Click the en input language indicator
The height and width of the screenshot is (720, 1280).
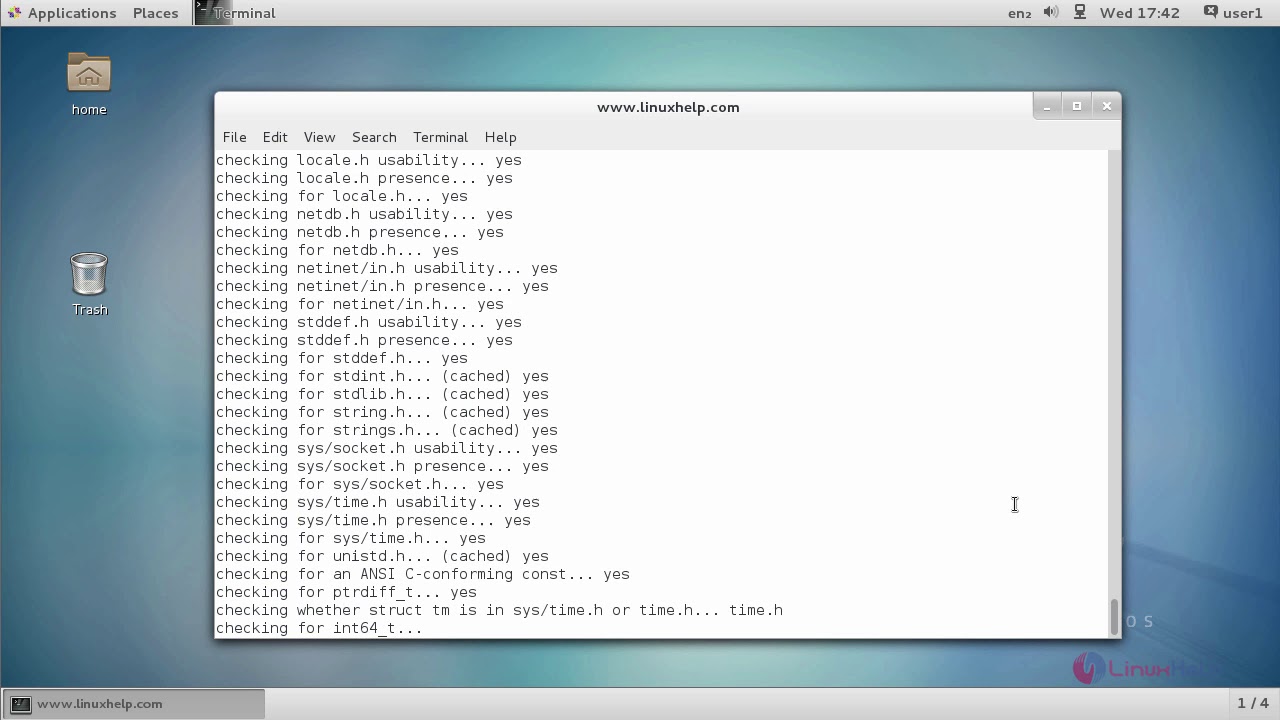coord(1019,13)
